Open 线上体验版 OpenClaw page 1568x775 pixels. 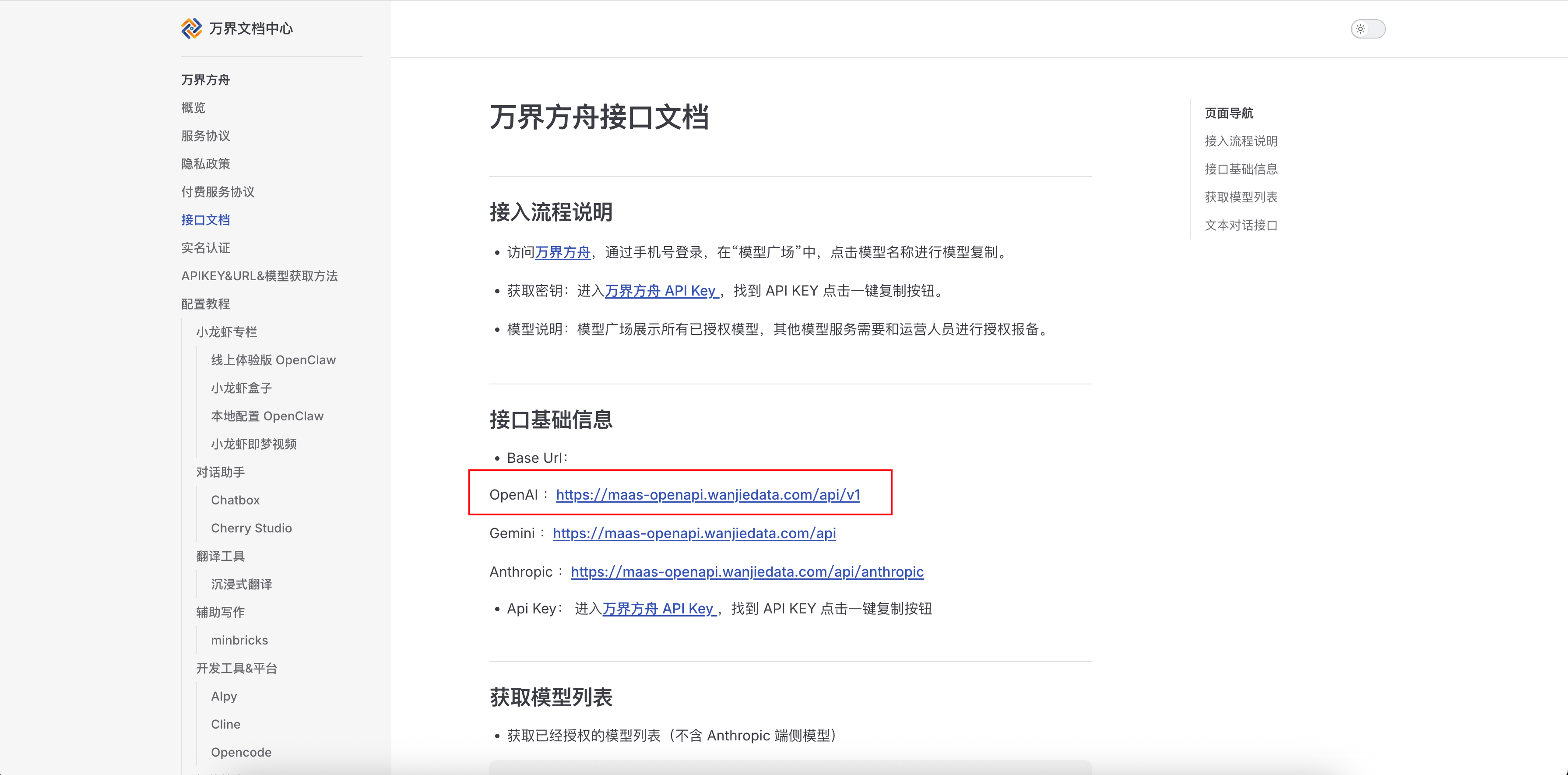coord(273,360)
